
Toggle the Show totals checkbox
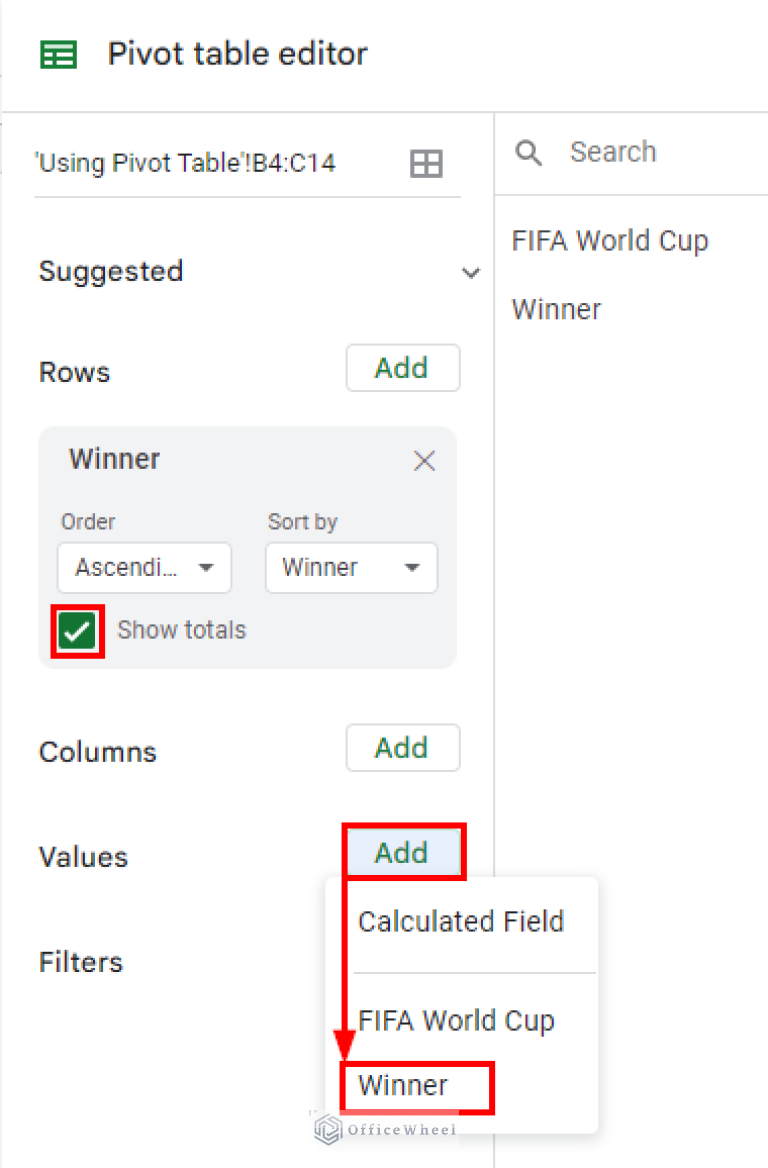(77, 630)
